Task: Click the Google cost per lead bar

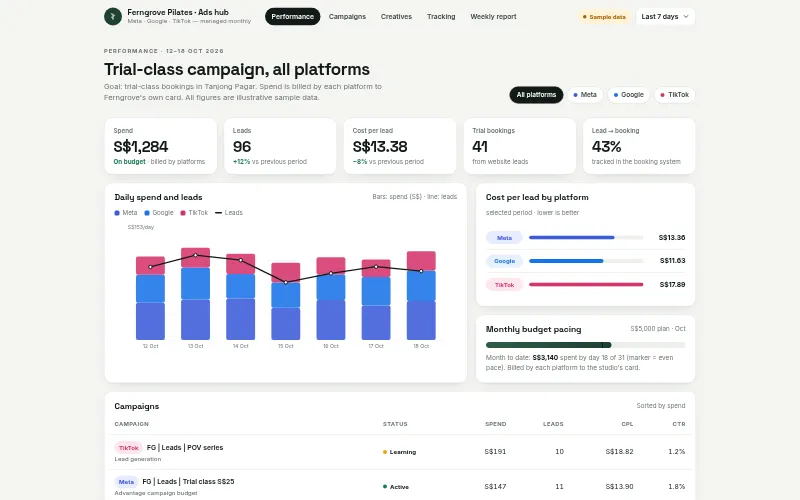Action: 586,261
